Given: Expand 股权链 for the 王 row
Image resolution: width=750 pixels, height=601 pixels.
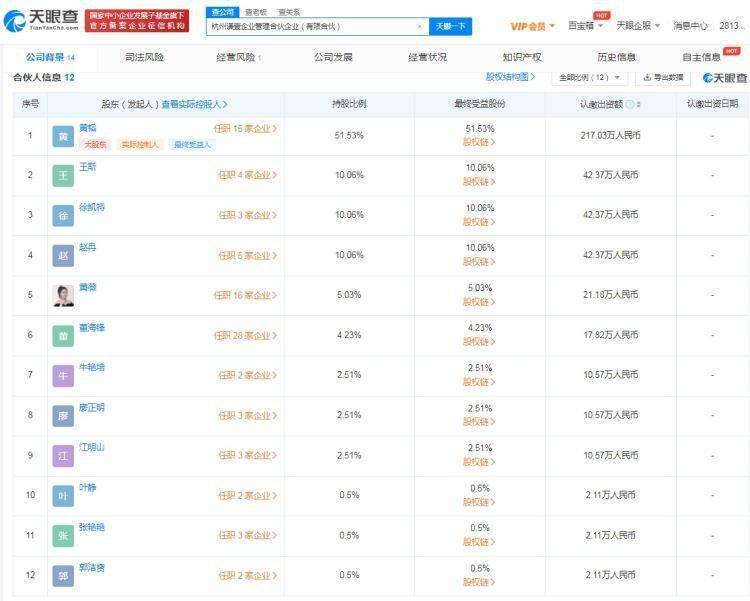Looking at the screenshot, I should (x=479, y=182).
